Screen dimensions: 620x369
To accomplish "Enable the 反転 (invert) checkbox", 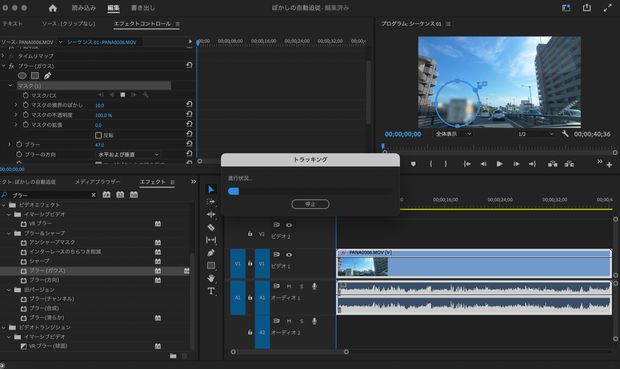I will 98,135.
